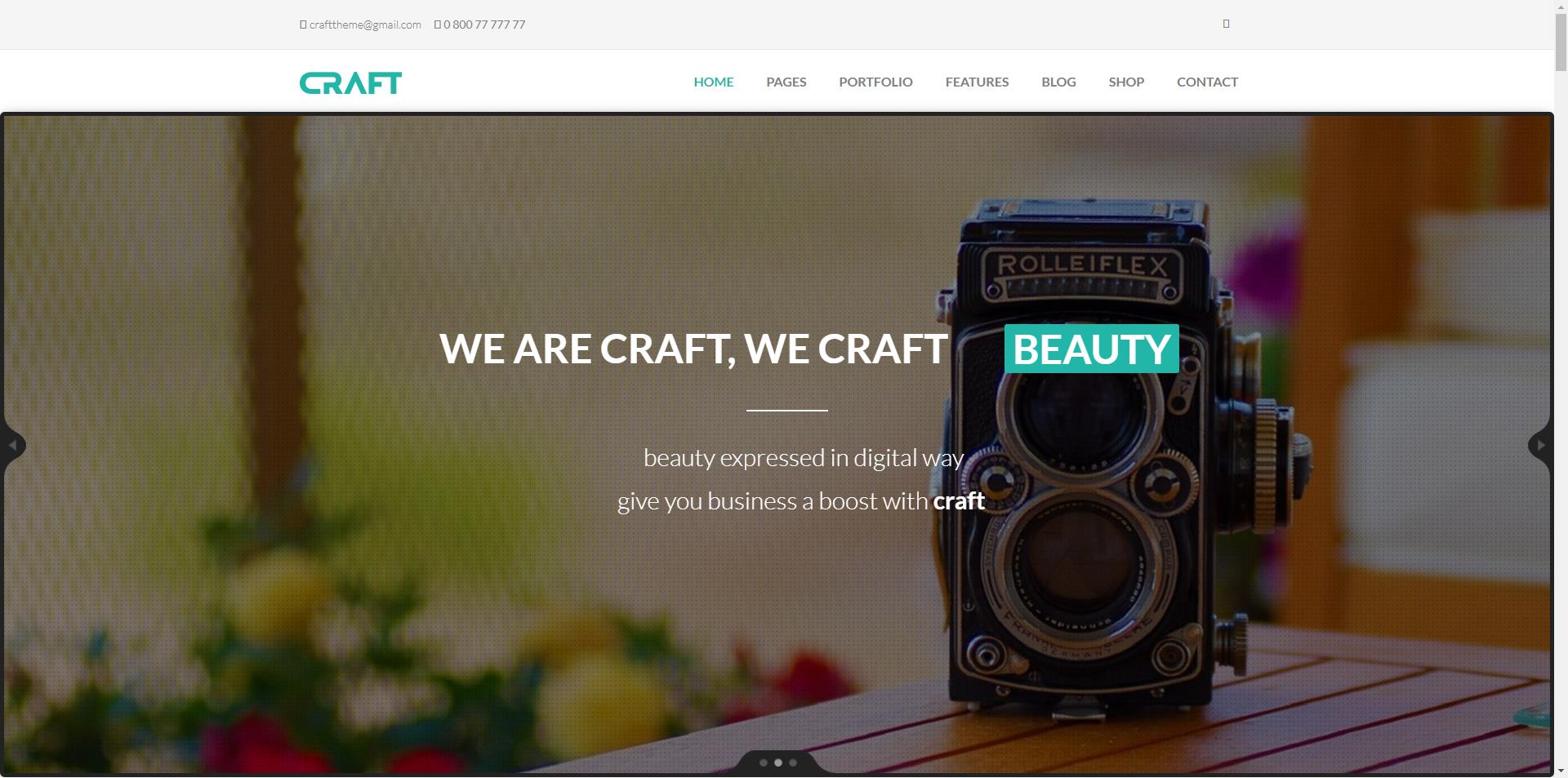Screen dimensions: 1568x778
Task: Open the FEATURES menu
Action: pyautogui.click(x=977, y=82)
